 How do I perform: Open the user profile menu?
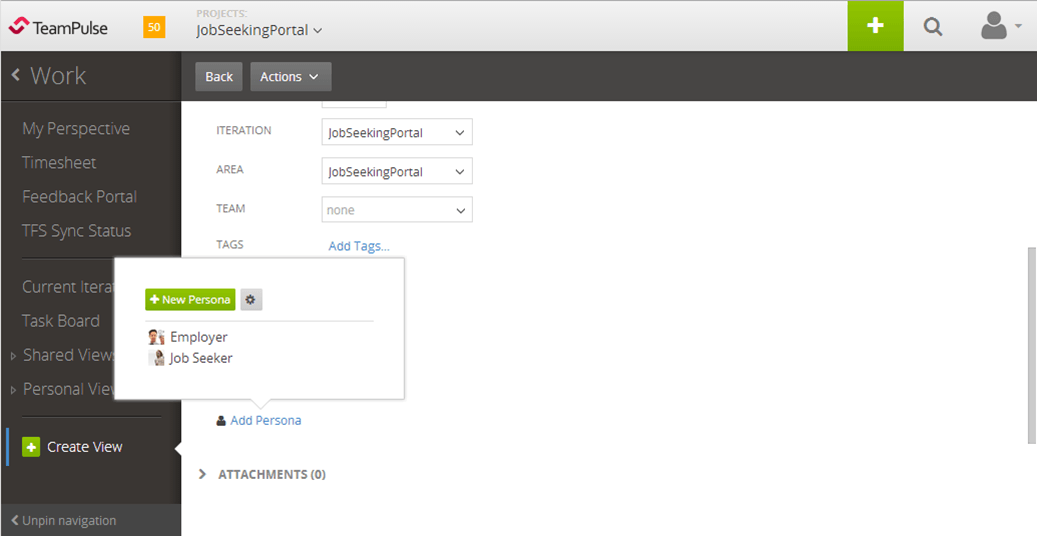pyautogui.click(x=1001, y=26)
